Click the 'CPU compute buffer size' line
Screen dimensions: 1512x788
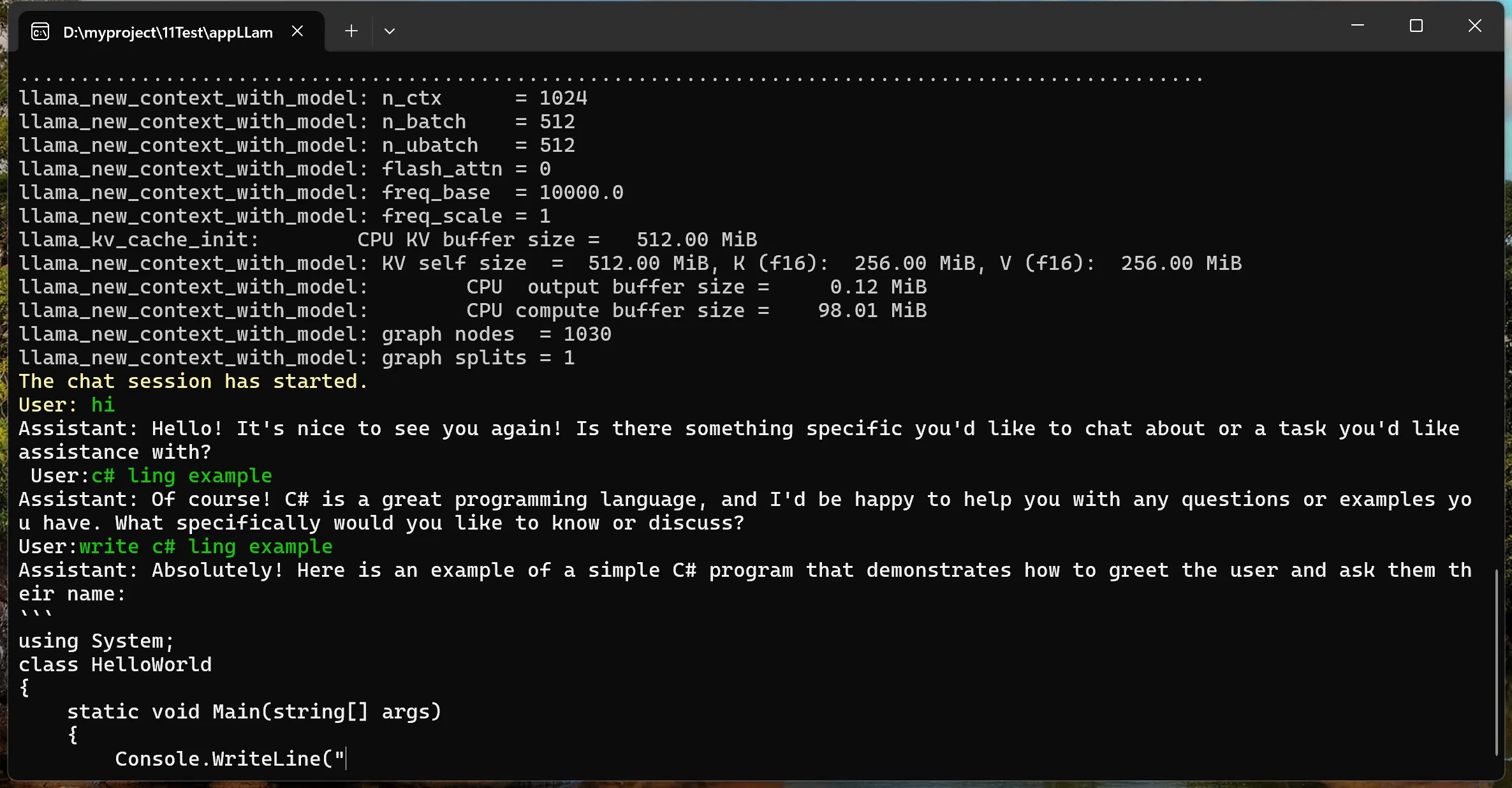(x=473, y=311)
